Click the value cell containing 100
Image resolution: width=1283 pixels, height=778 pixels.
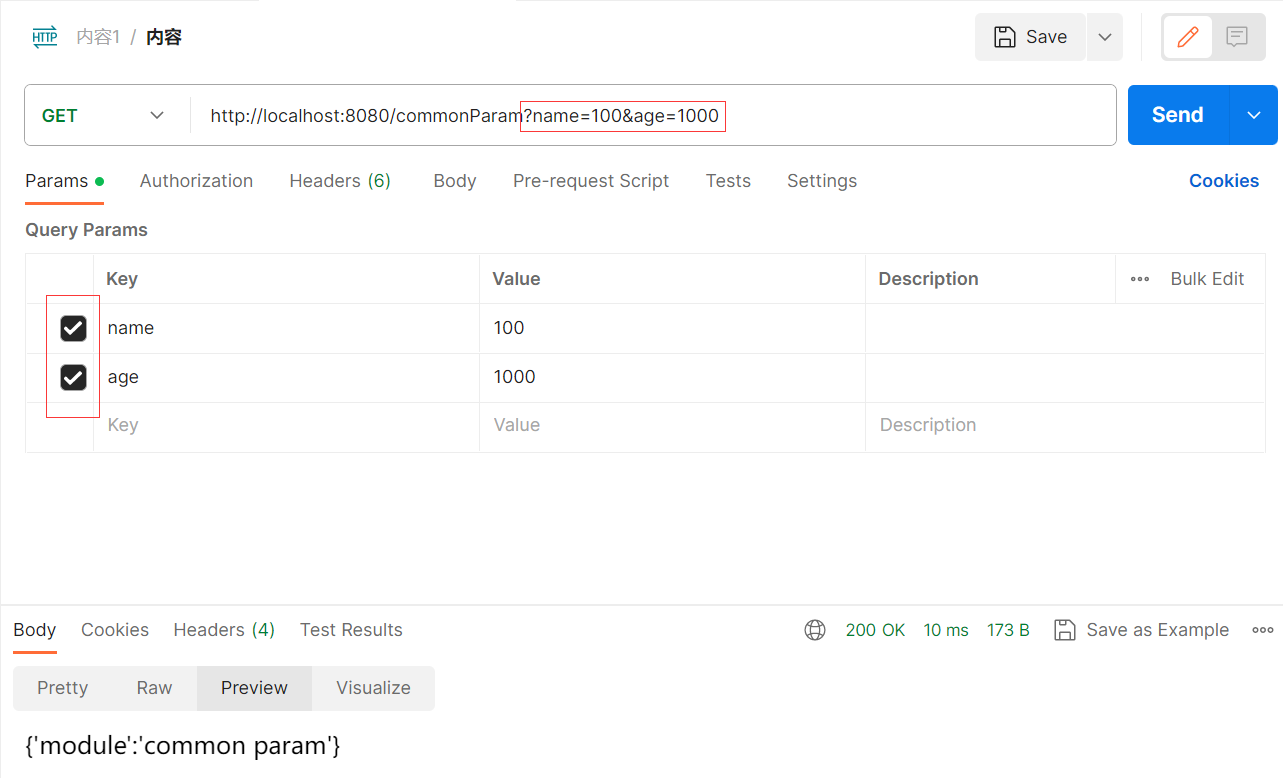672,328
